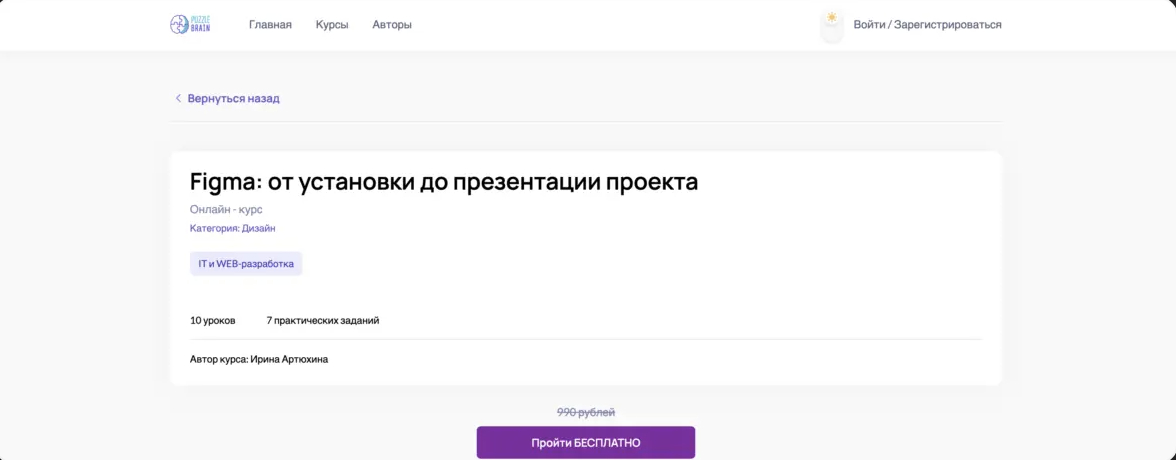Click the course title Figma heading
Viewport: 1176px width, 460px height.
tap(444, 182)
